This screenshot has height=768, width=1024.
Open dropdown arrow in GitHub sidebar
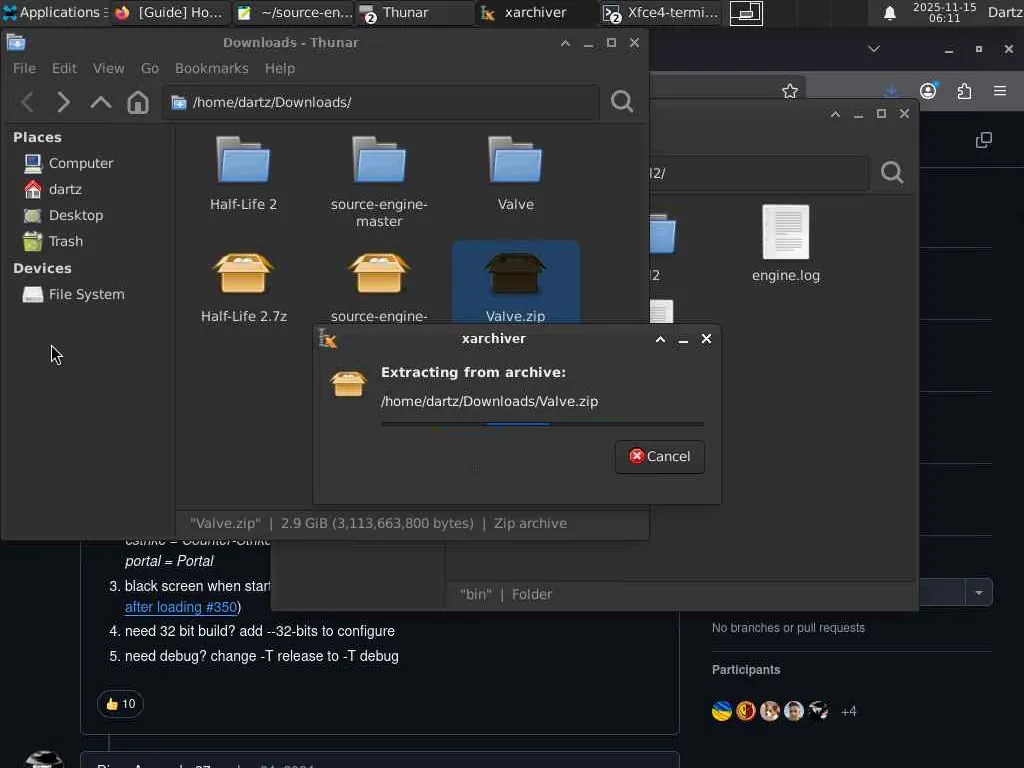tap(979, 592)
